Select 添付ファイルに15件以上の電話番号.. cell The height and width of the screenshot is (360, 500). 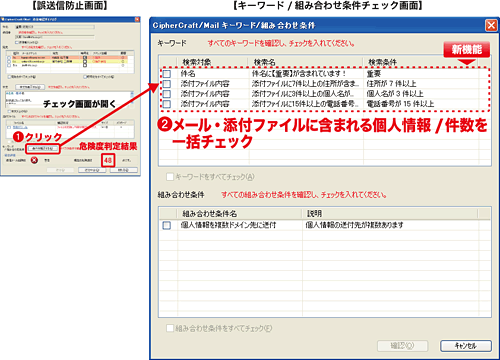click(x=305, y=104)
